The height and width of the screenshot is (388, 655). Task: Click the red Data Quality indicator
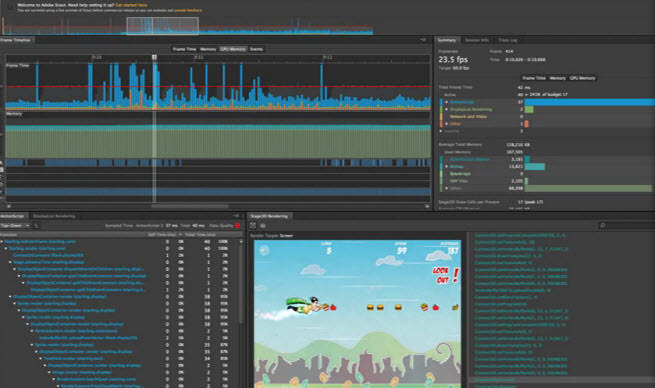[237, 226]
